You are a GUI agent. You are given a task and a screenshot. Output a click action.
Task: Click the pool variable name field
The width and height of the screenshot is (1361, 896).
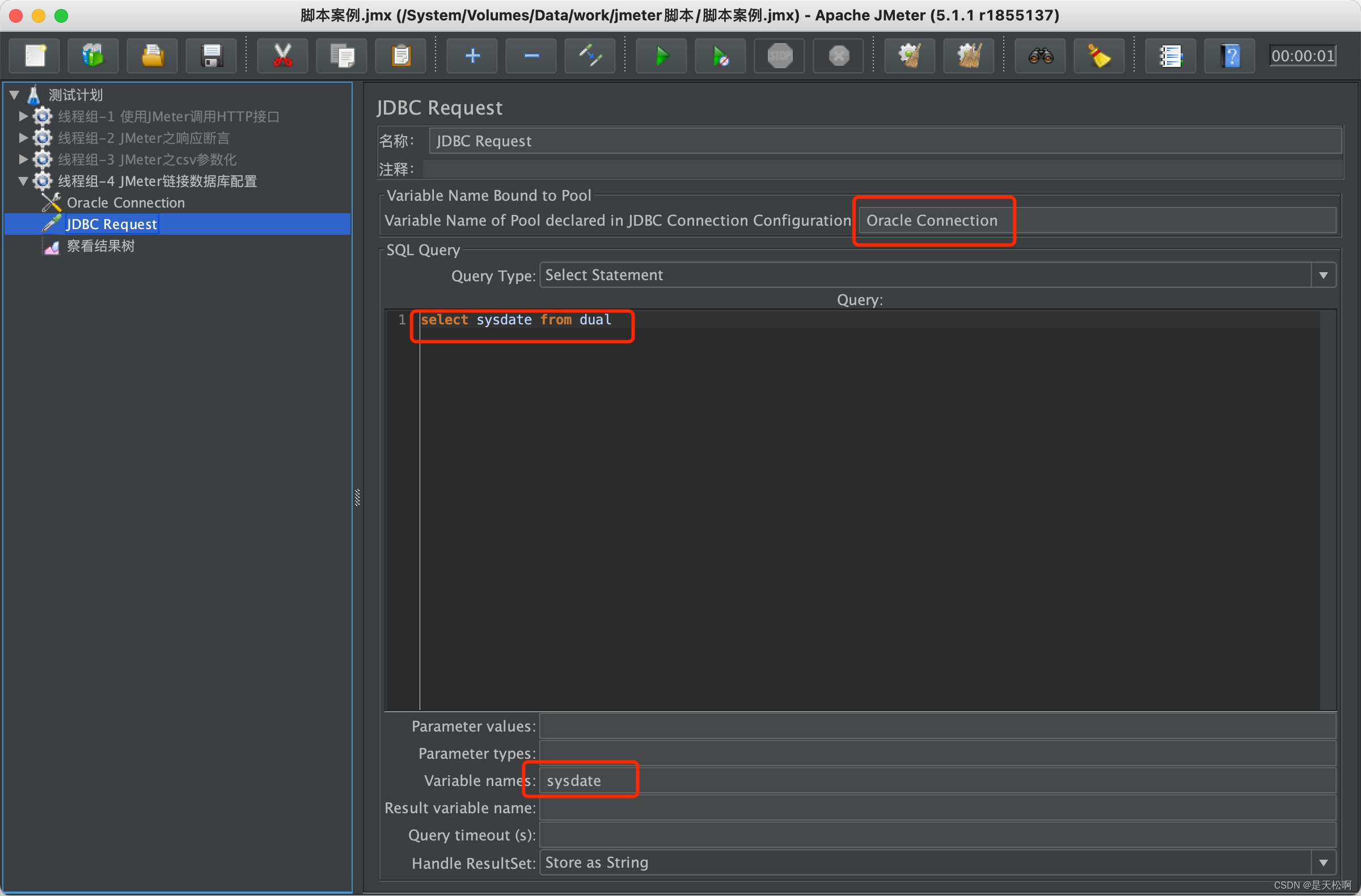click(x=1097, y=220)
